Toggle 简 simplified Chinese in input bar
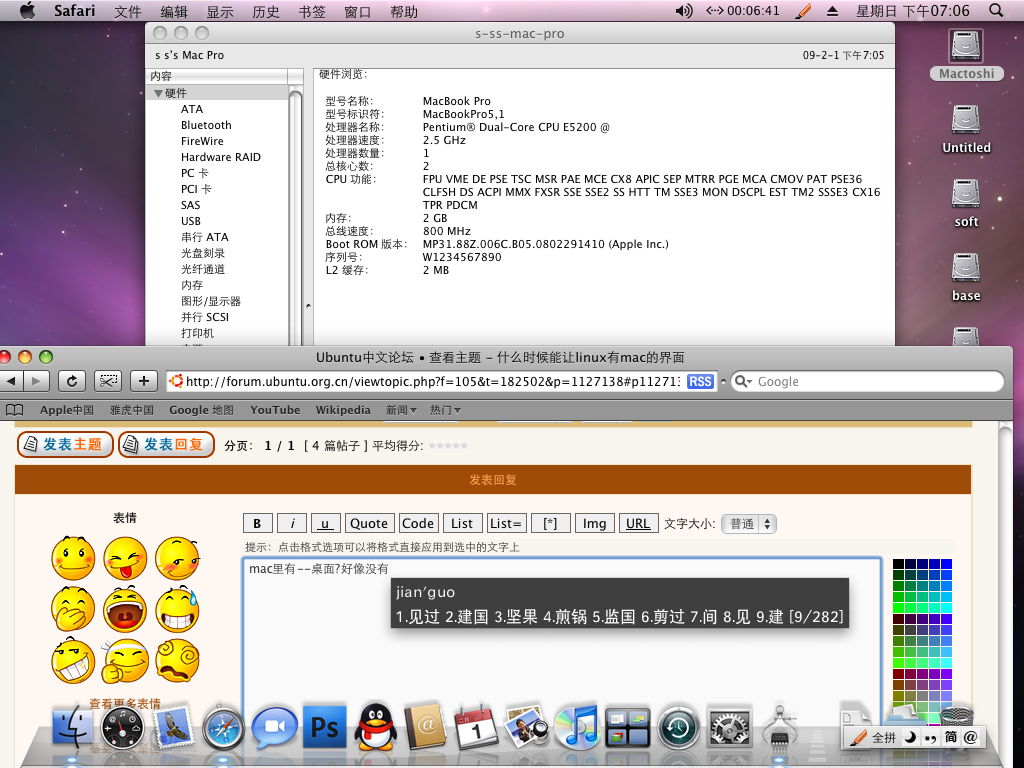 (951, 737)
